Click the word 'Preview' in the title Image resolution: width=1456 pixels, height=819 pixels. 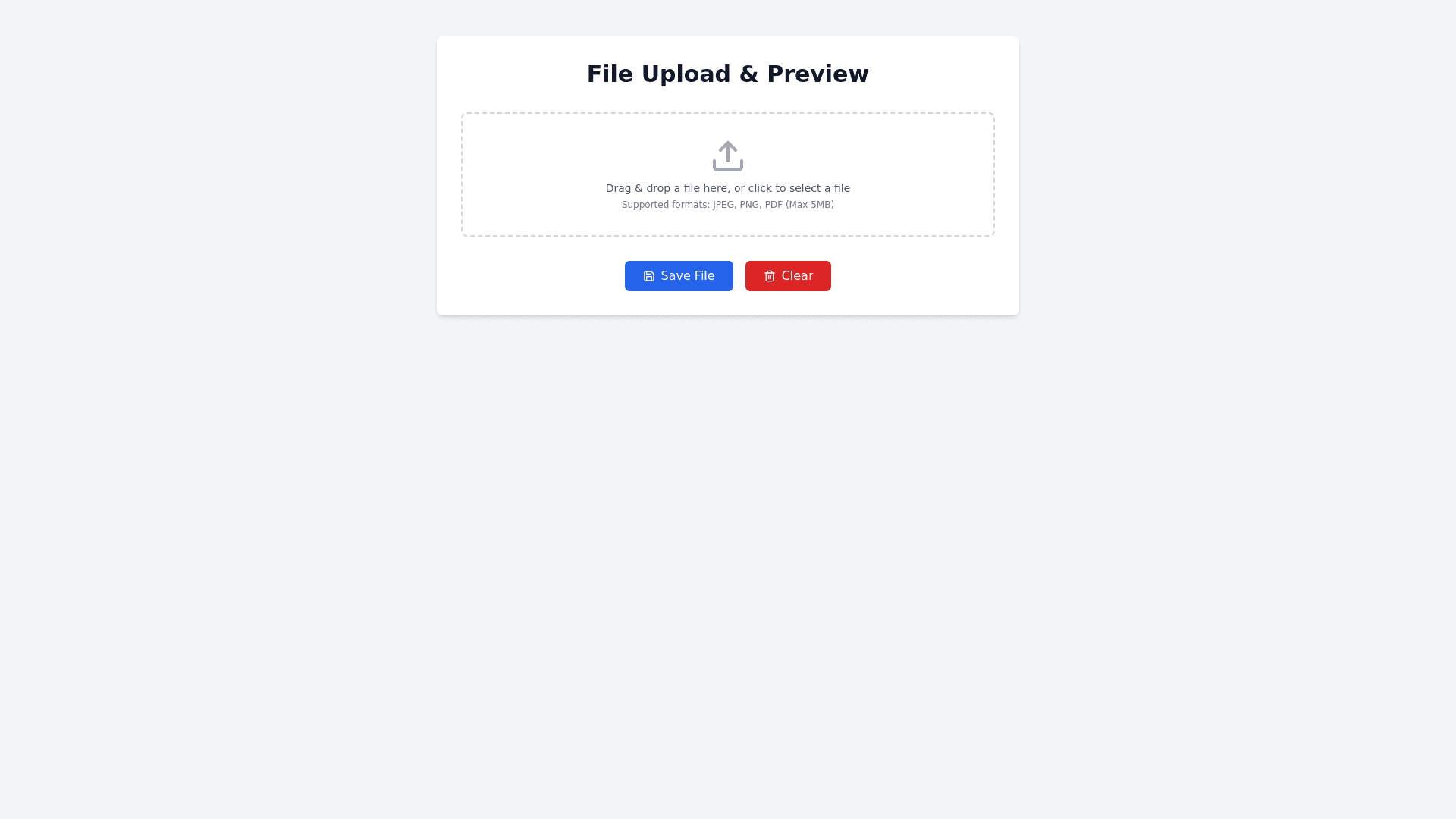[817, 74]
